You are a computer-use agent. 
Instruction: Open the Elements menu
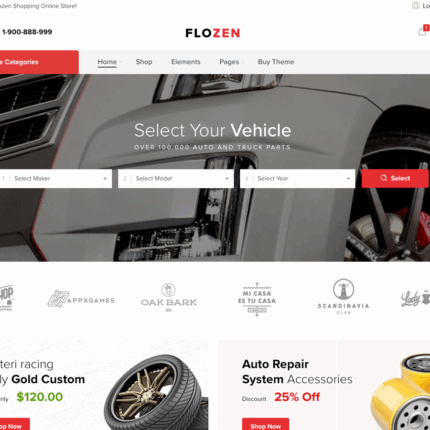[186, 62]
